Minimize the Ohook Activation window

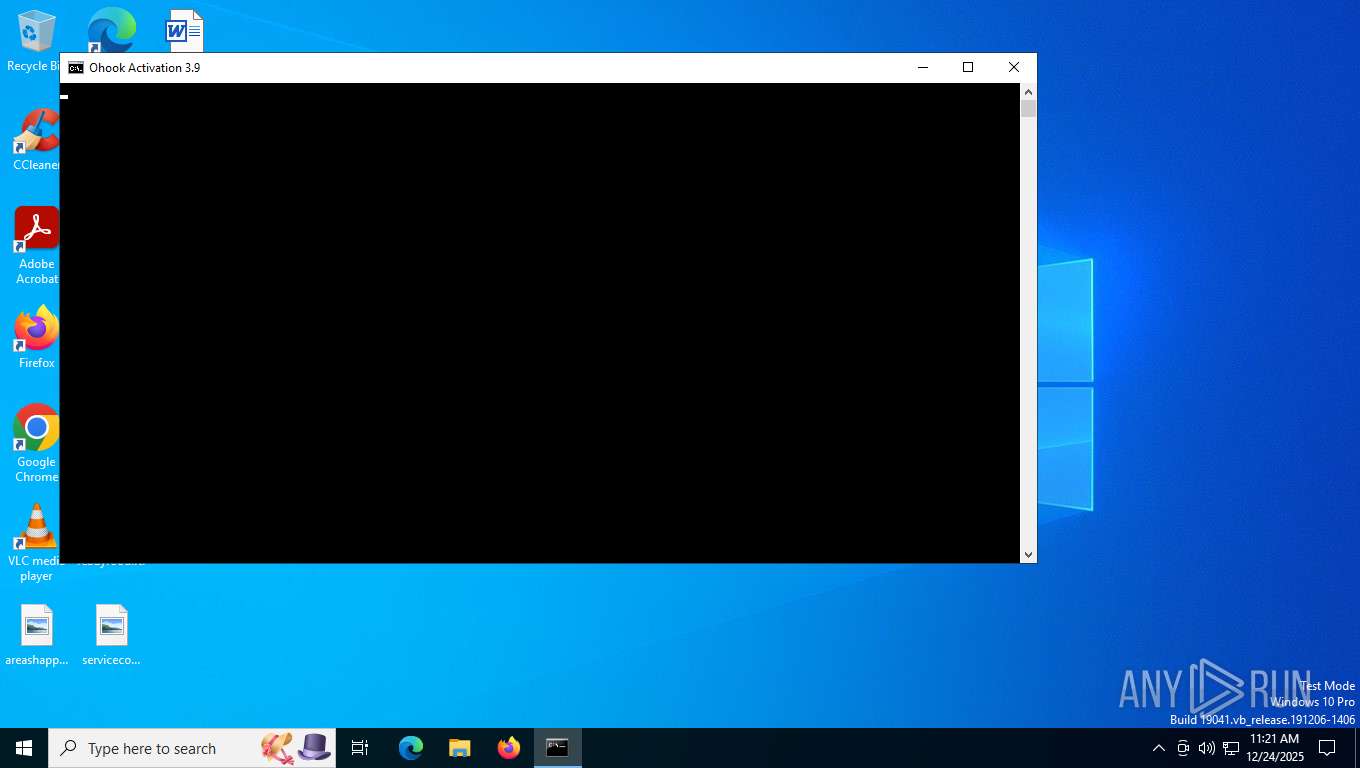923,67
